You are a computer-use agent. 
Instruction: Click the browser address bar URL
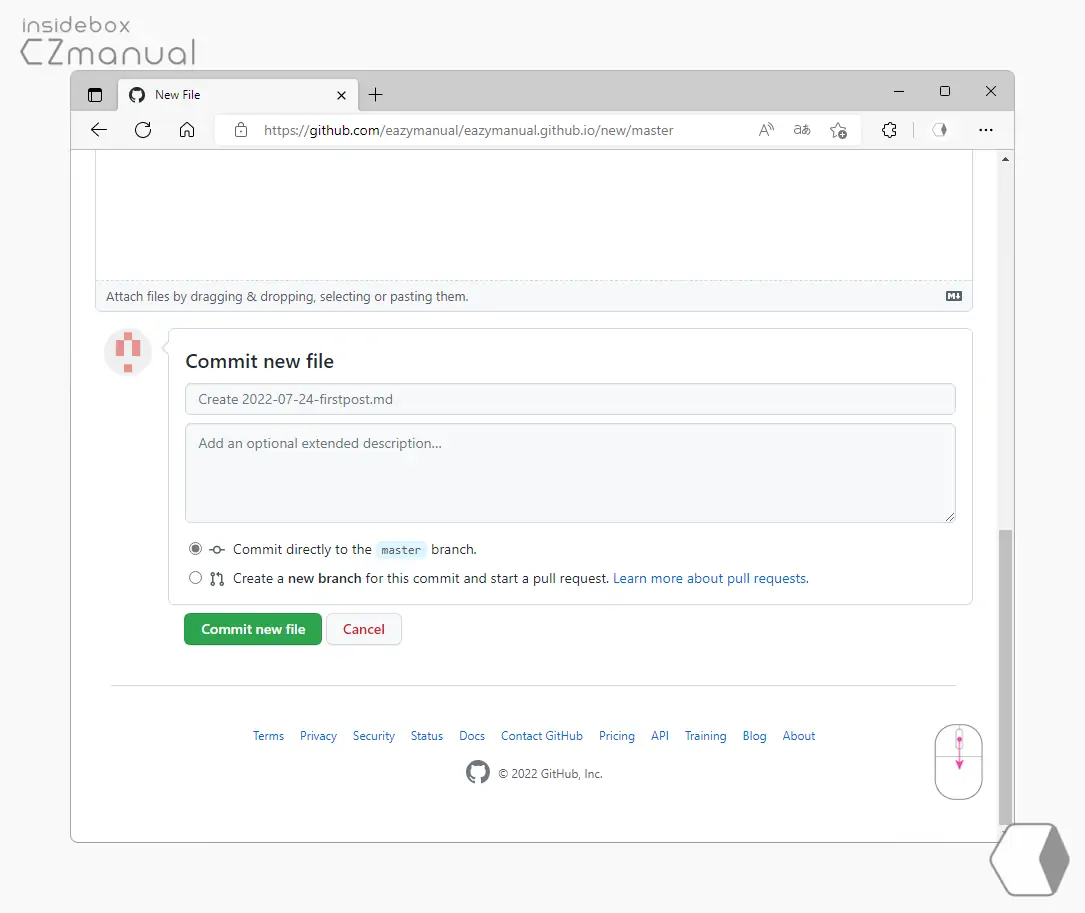pos(468,130)
